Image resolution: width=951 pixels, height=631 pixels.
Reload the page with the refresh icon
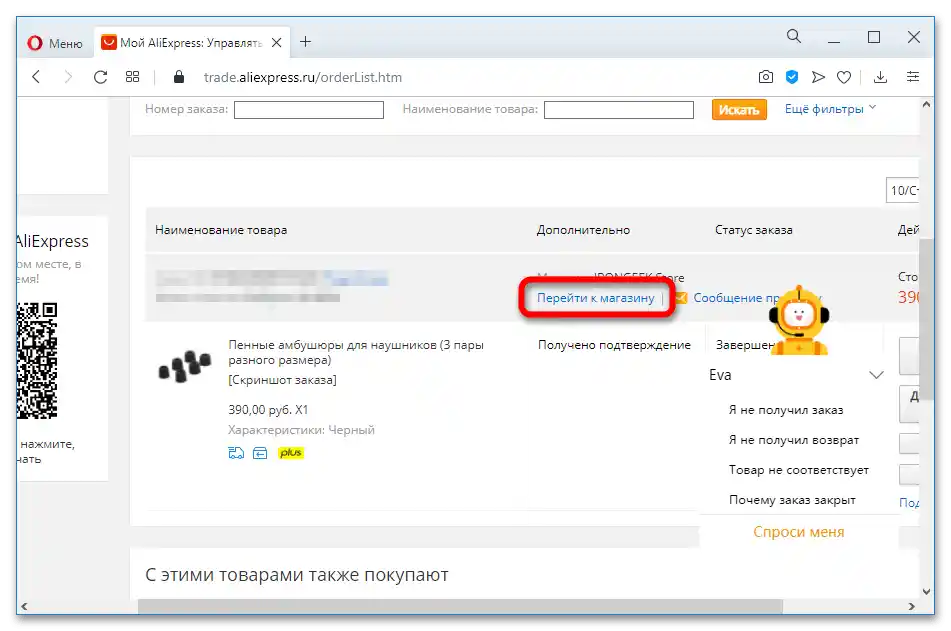pyautogui.click(x=100, y=77)
